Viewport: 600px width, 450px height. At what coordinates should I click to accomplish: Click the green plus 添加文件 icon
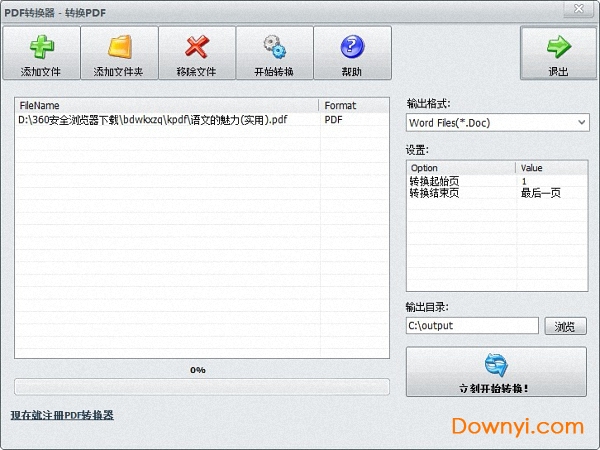[x=42, y=47]
